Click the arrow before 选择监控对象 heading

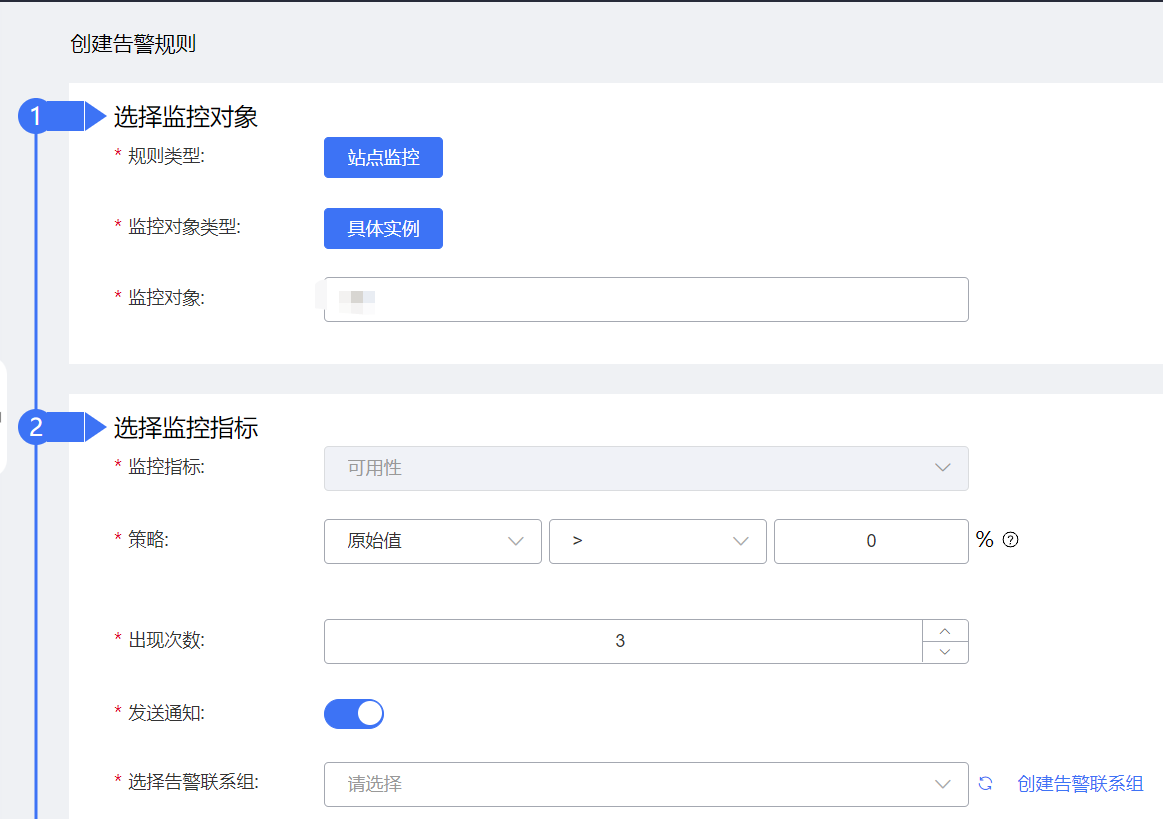pyautogui.click(x=95, y=117)
